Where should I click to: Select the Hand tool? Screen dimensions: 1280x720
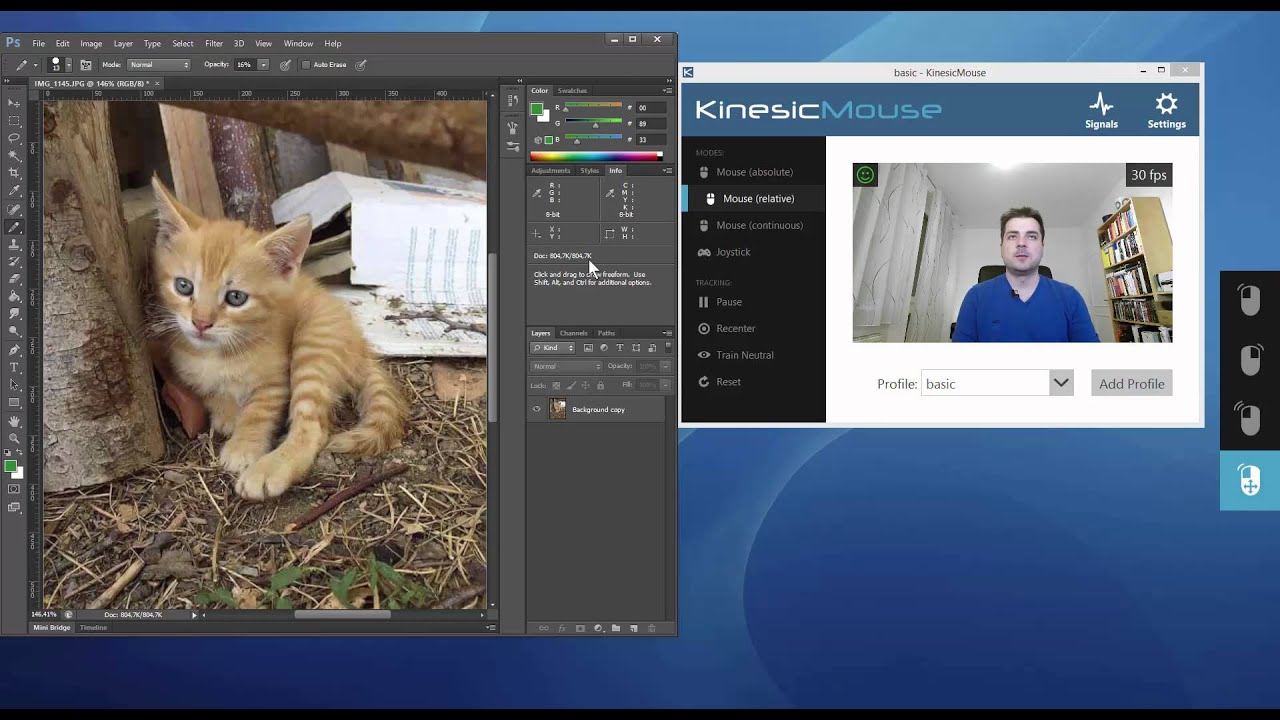point(14,419)
